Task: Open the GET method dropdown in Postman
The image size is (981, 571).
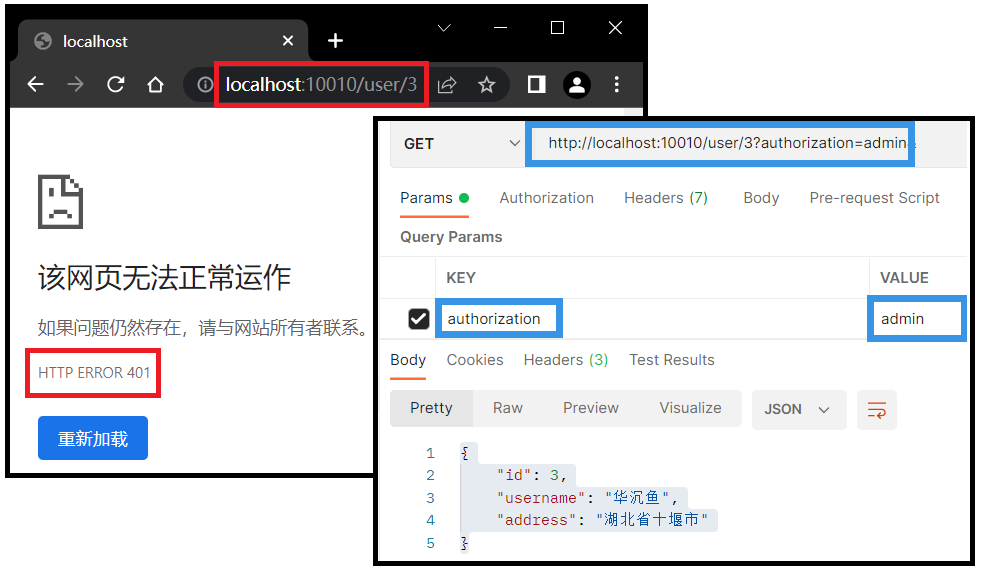Action: click(462, 144)
